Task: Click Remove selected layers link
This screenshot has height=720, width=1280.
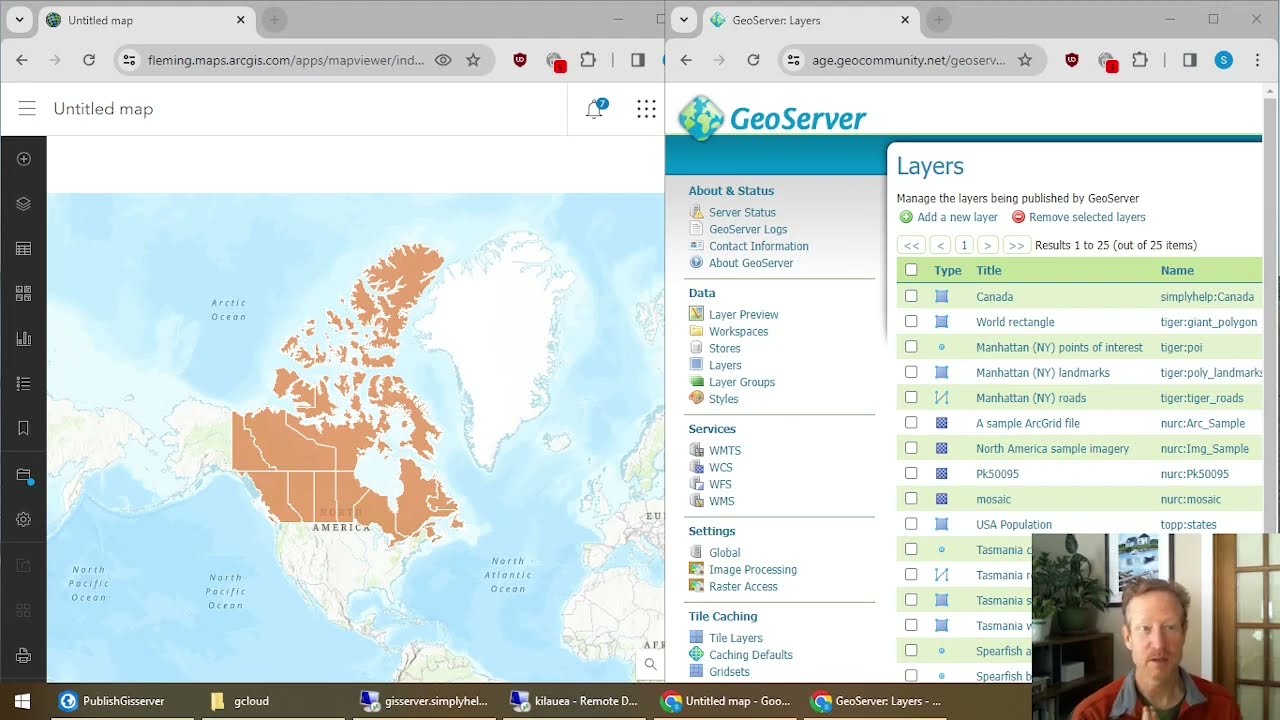Action: coord(1087,217)
